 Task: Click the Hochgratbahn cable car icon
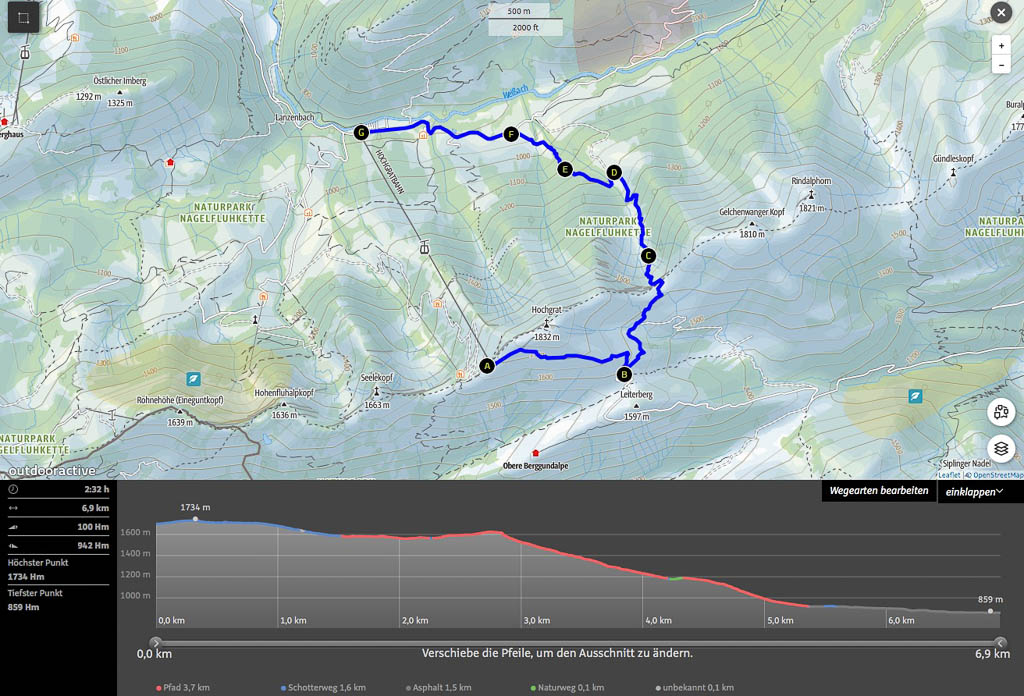click(x=425, y=247)
